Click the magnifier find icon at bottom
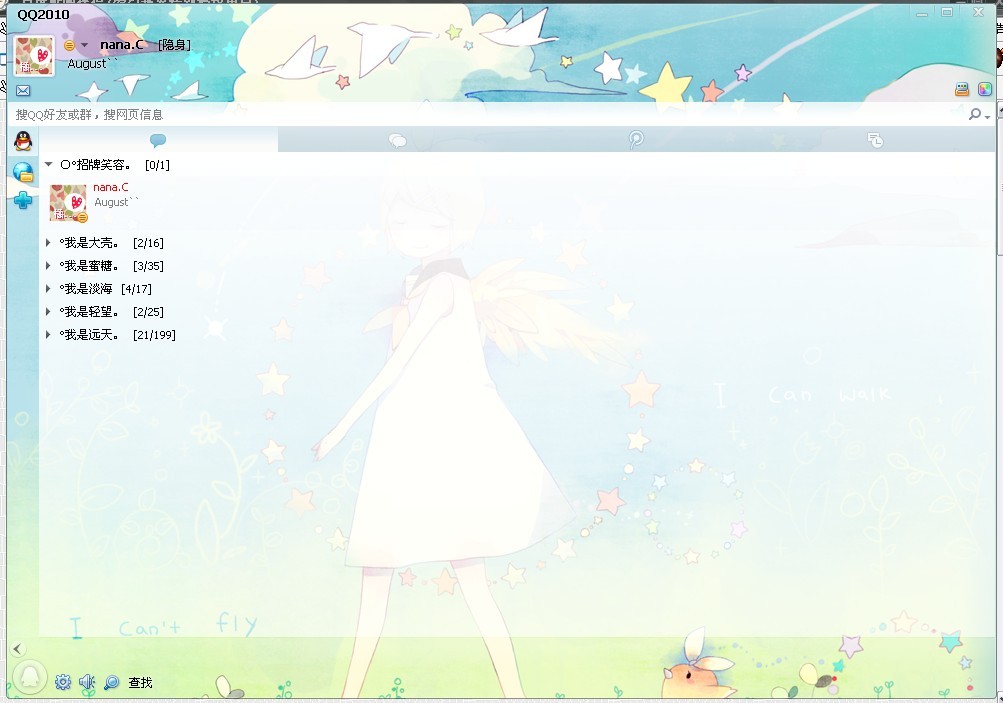This screenshot has width=1003, height=703. [111, 683]
